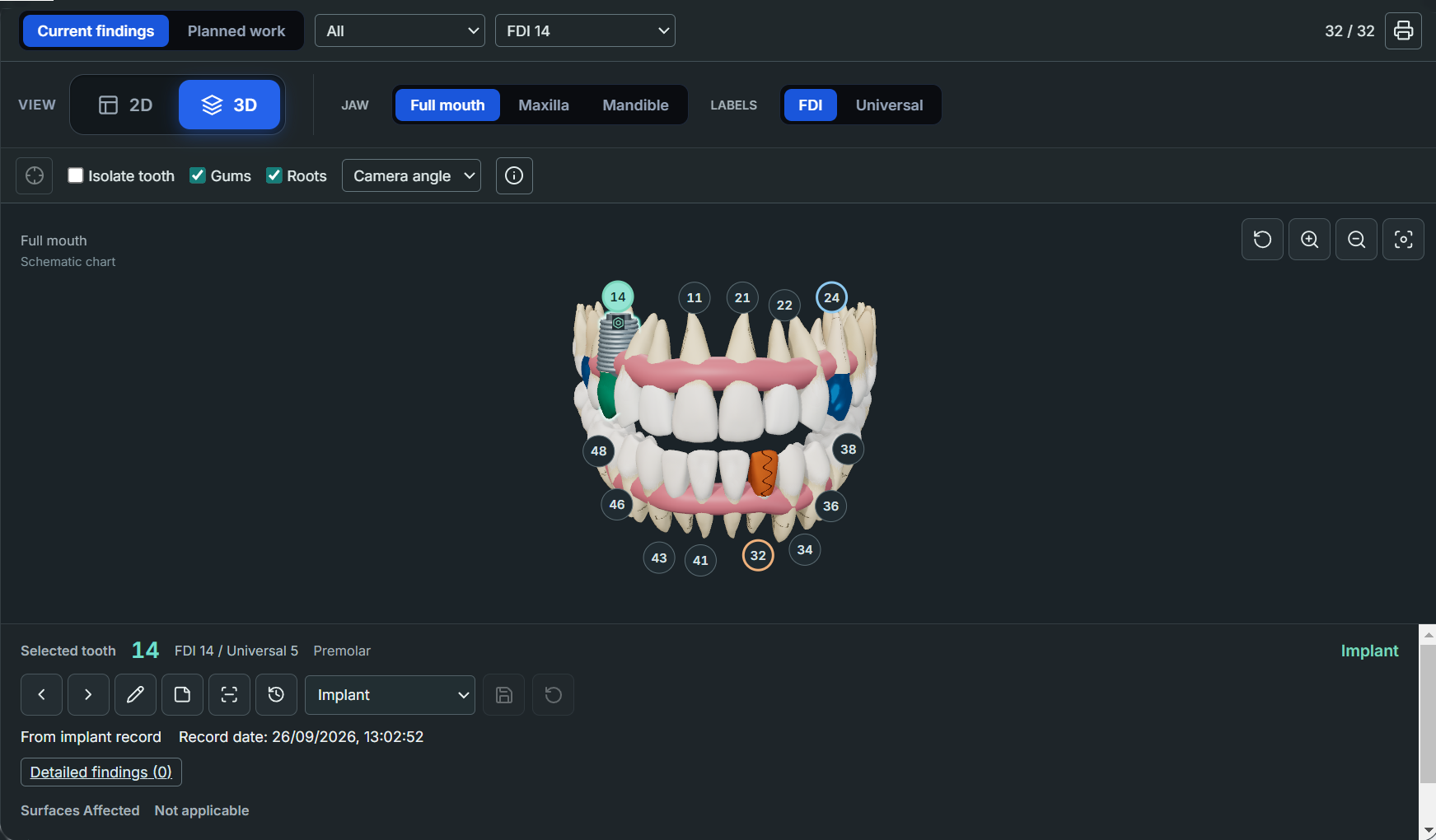Click the details panel scrollbar down arrow
Screen dimensions: 1436x840
pyautogui.click(x=1429, y=832)
